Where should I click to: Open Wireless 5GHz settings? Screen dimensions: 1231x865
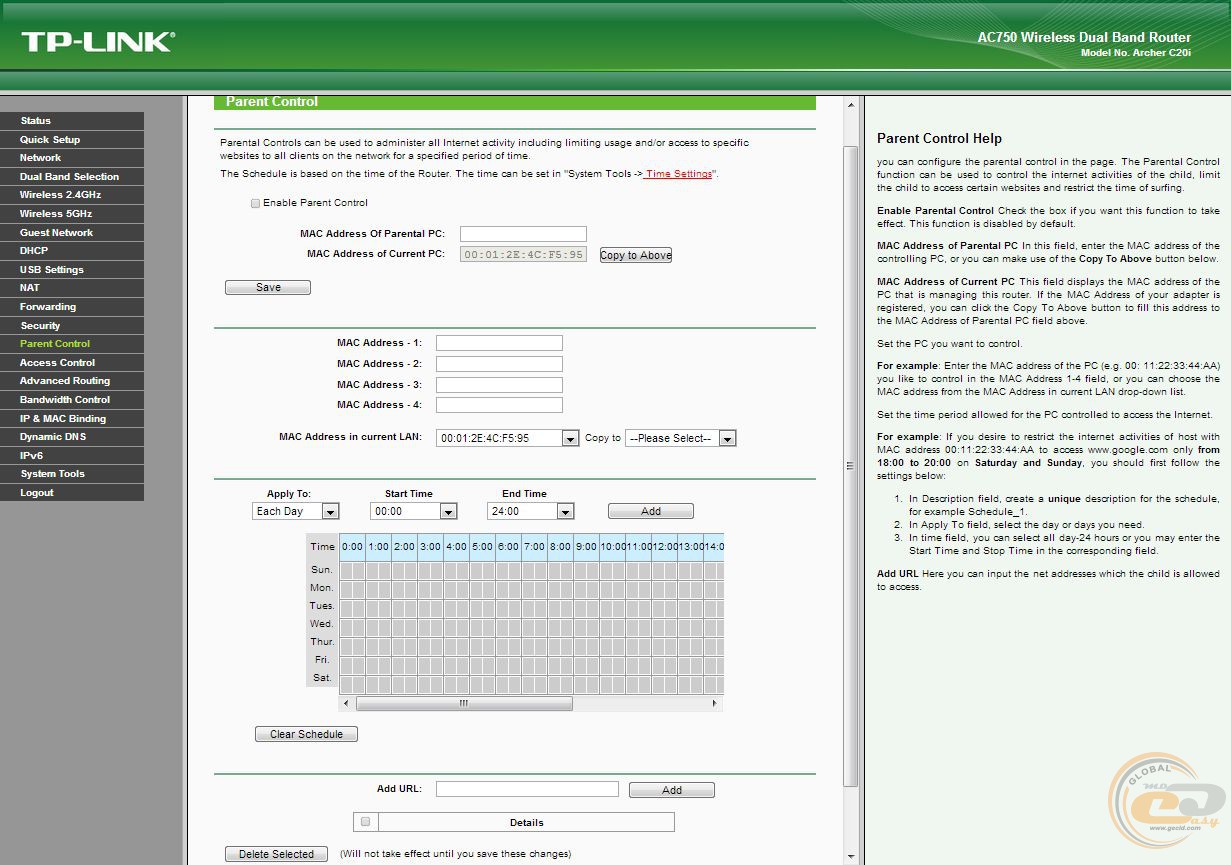72,214
